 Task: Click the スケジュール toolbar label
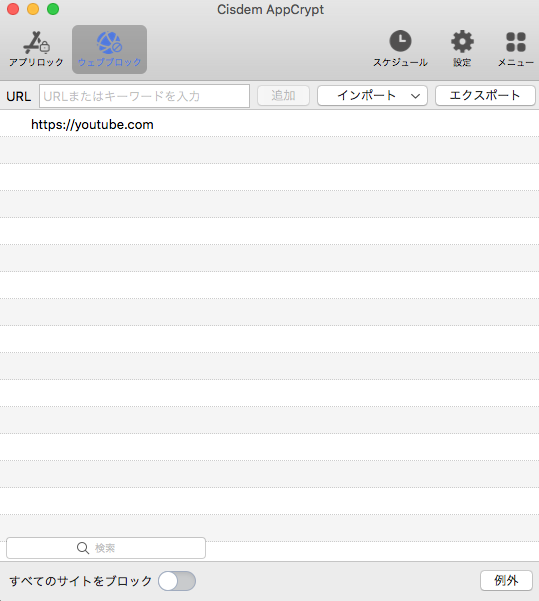click(x=400, y=62)
